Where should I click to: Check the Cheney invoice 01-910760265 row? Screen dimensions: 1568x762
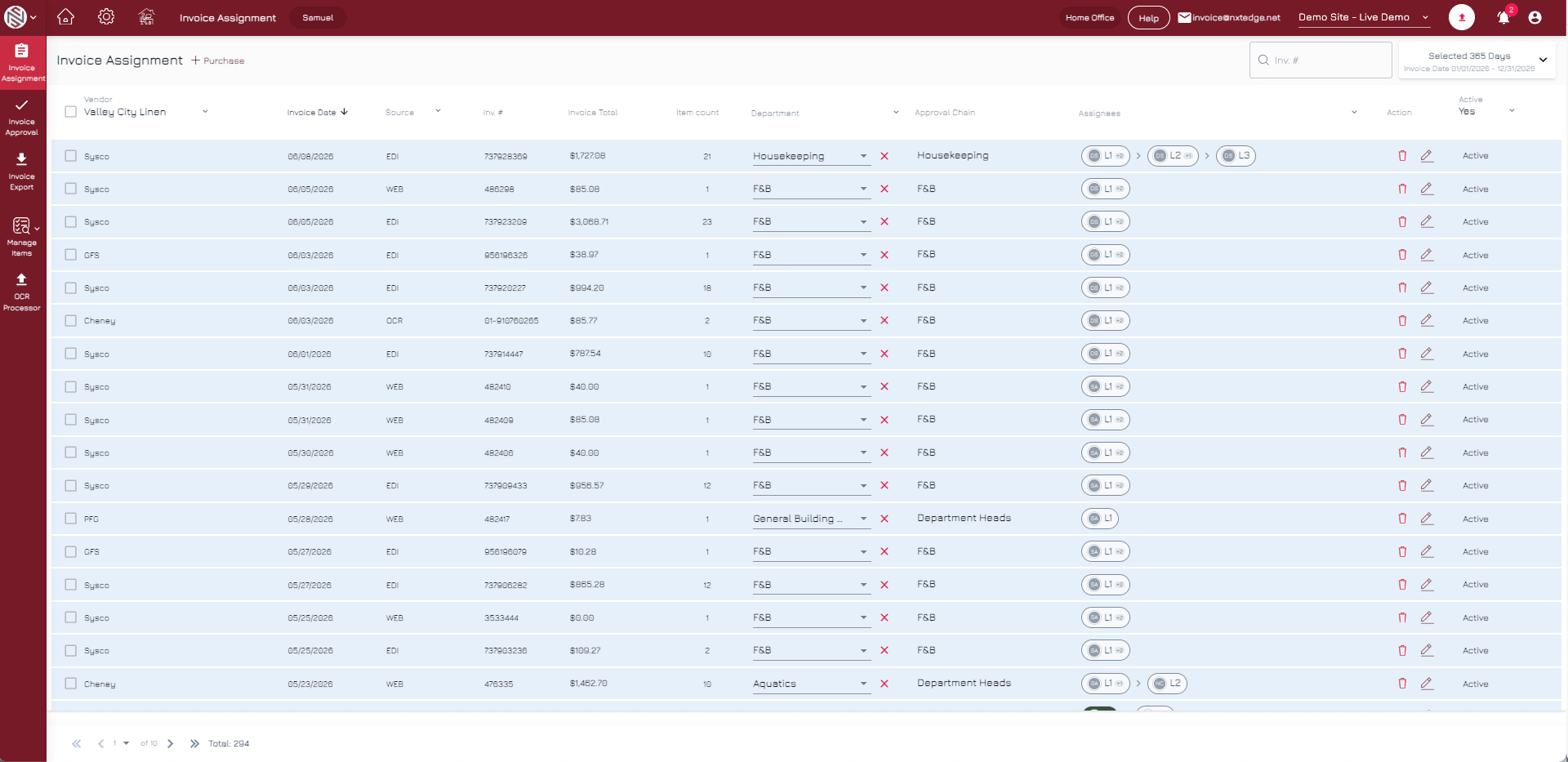71,321
